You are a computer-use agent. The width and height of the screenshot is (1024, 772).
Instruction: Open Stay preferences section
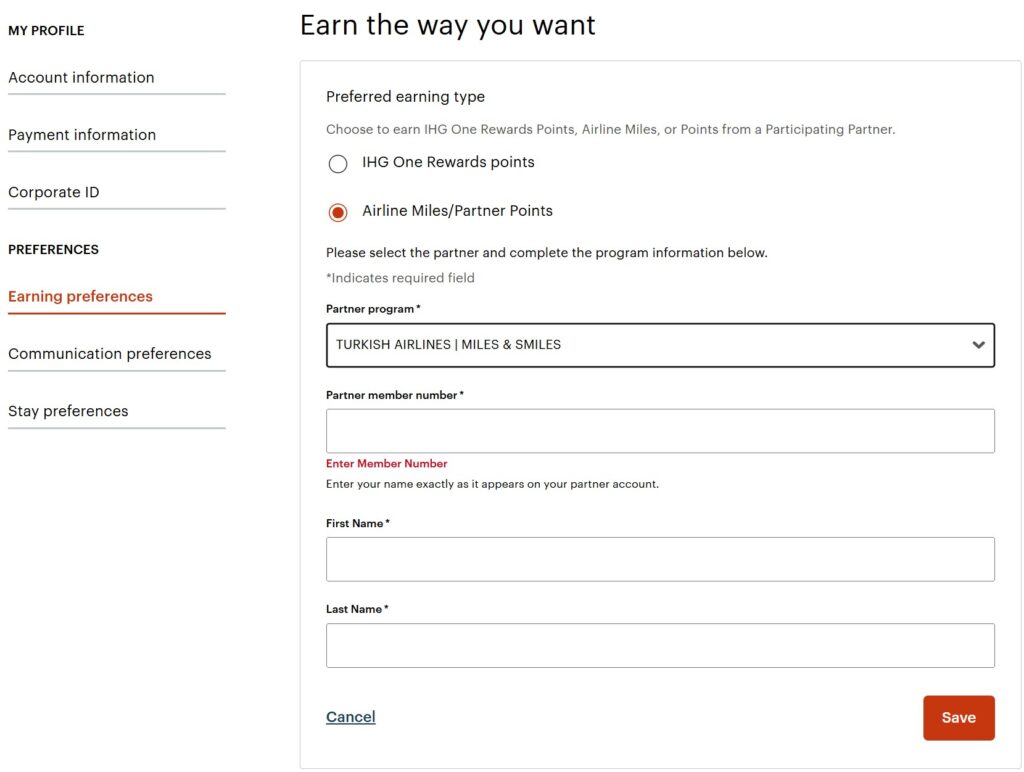(68, 411)
